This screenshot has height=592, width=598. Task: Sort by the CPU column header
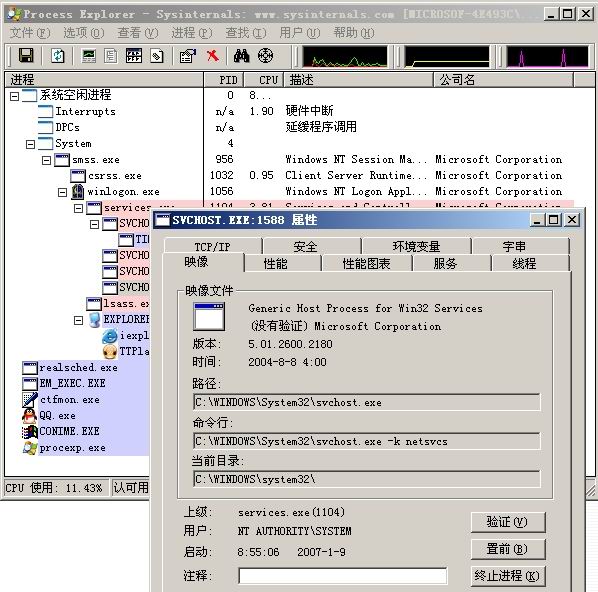coord(264,80)
